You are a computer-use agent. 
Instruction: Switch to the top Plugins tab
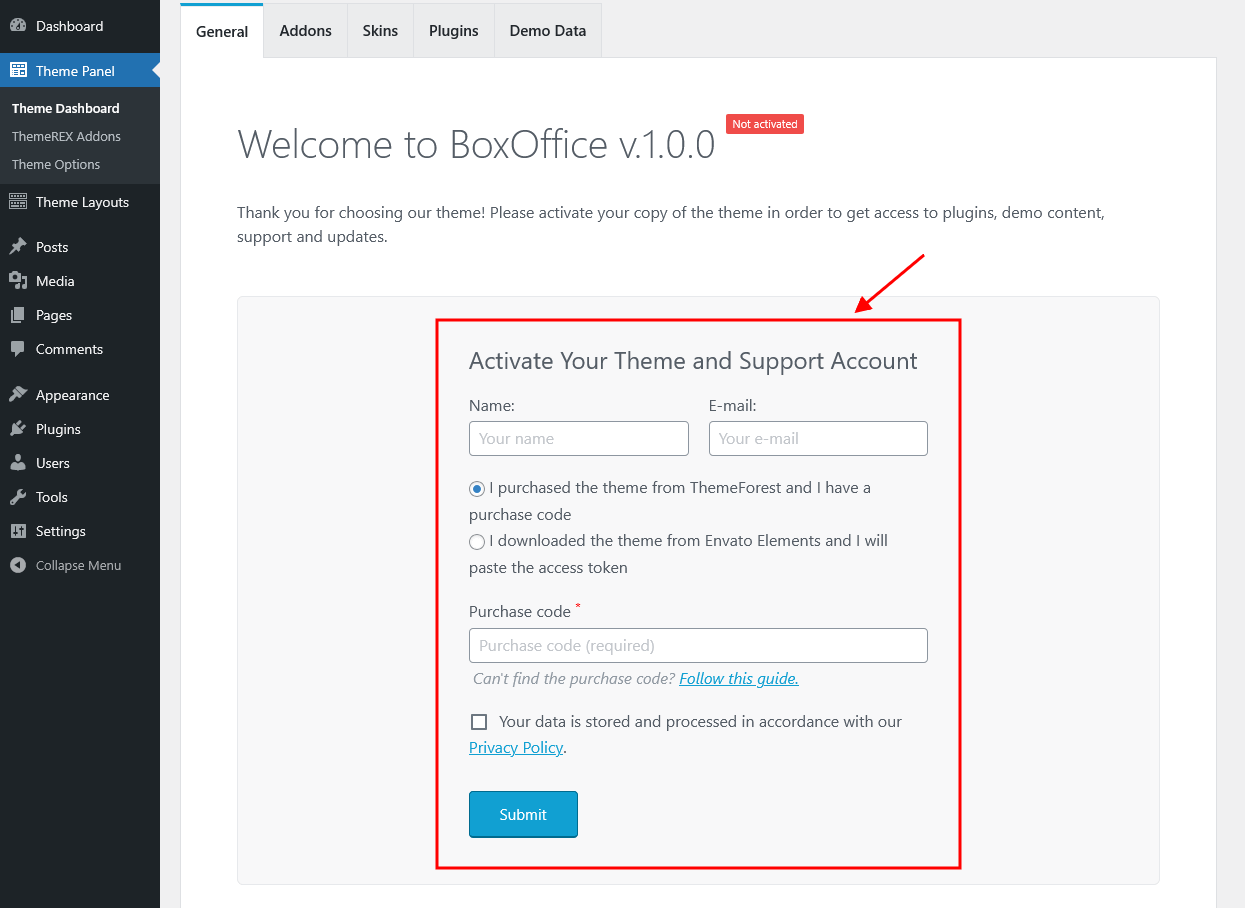pyautogui.click(x=454, y=31)
